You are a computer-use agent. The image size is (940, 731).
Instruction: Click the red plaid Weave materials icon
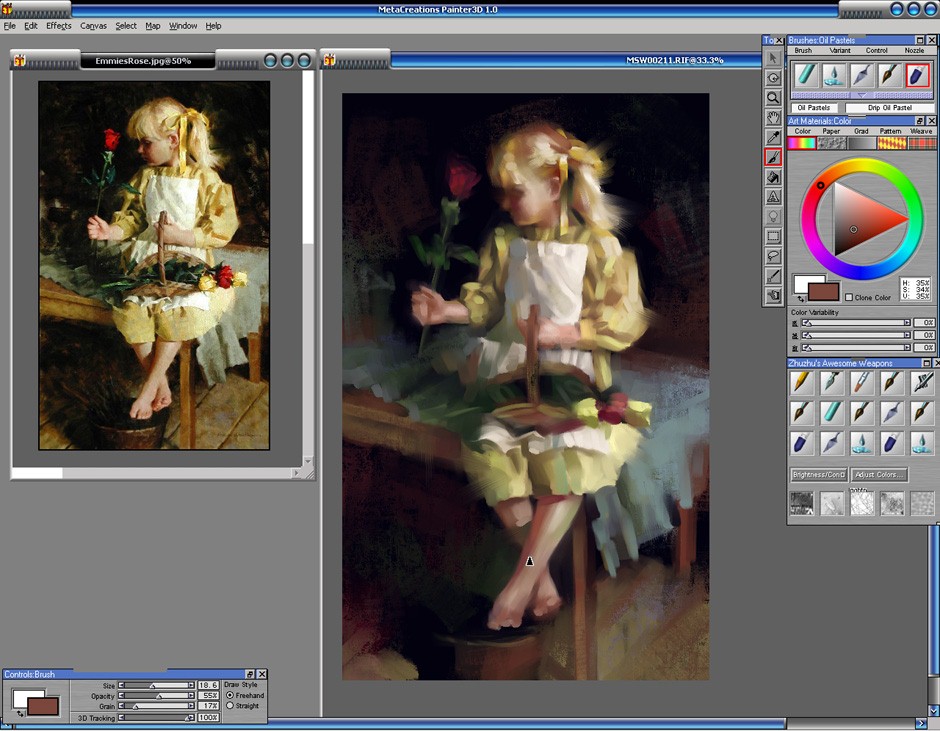coord(922,143)
